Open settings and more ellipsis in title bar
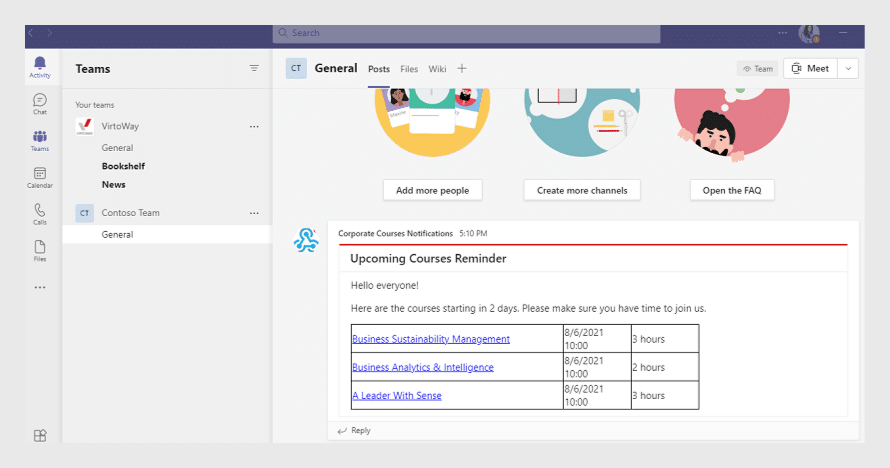Screen dimensions: 890x468 [x=782, y=33]
